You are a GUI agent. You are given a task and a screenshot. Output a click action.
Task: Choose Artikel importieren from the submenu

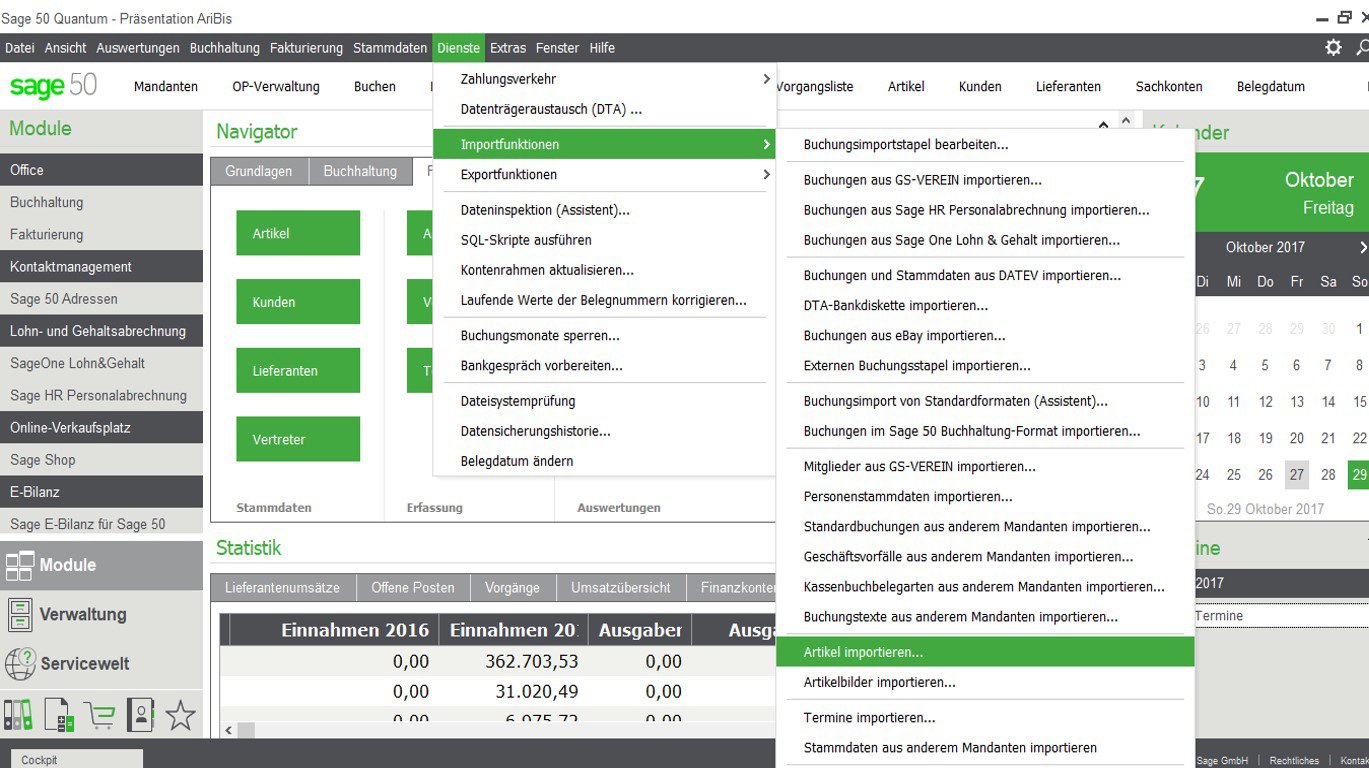(985, 652)
